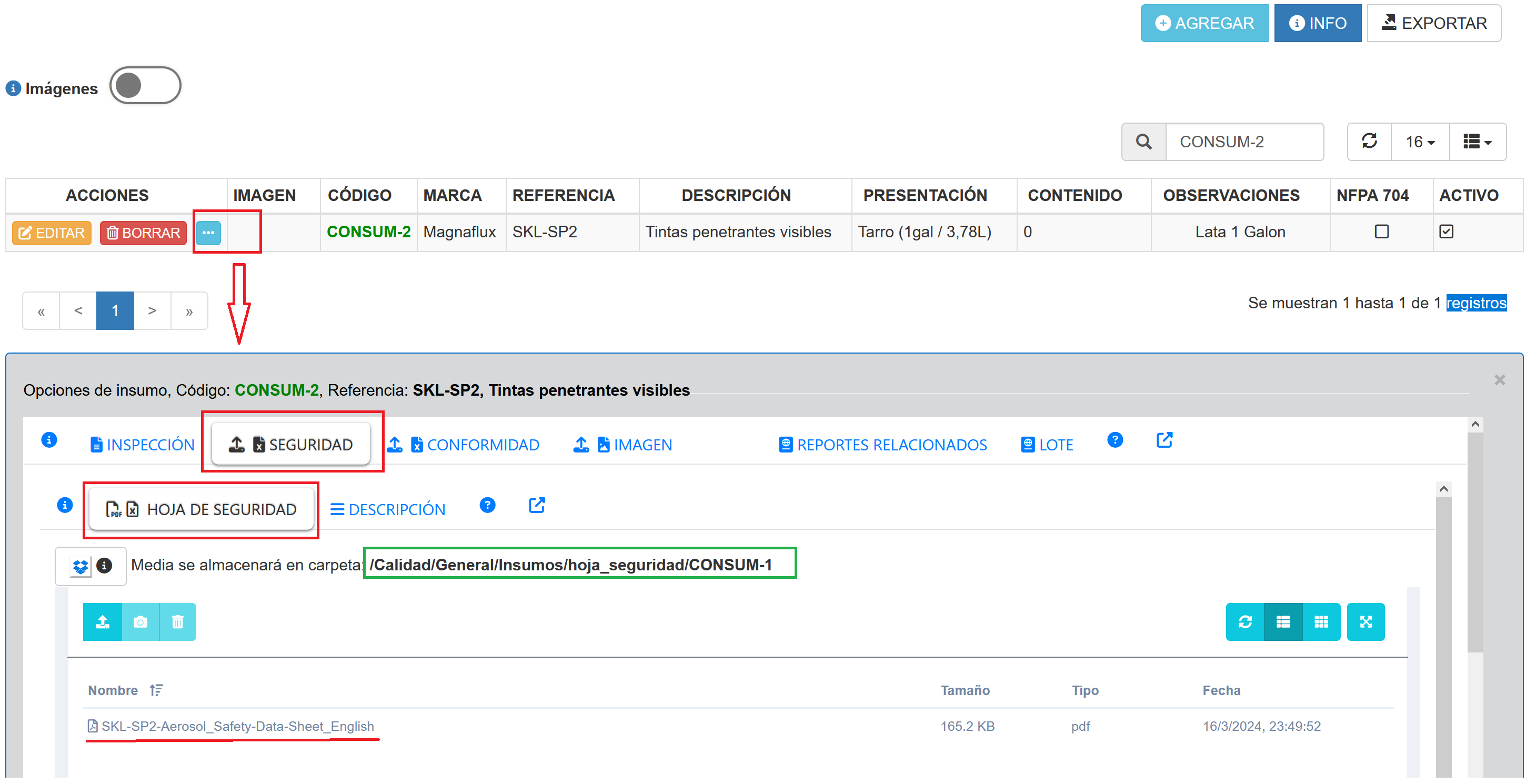The height and width of the screenshot is (784, 1526).
Task: Click the upload file icon in media toolbar
Action: pyautogui.click(x=103, y=622)
